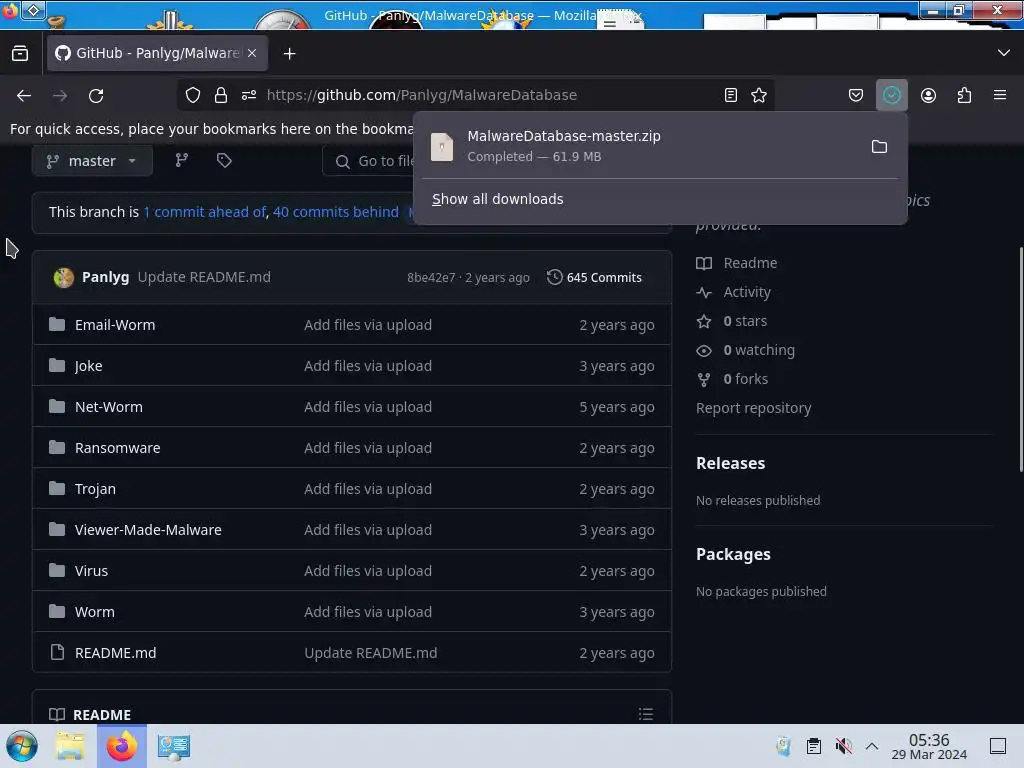Reload the GitHub page
This screenshot has width=1024, height=768.
(96, 95)
